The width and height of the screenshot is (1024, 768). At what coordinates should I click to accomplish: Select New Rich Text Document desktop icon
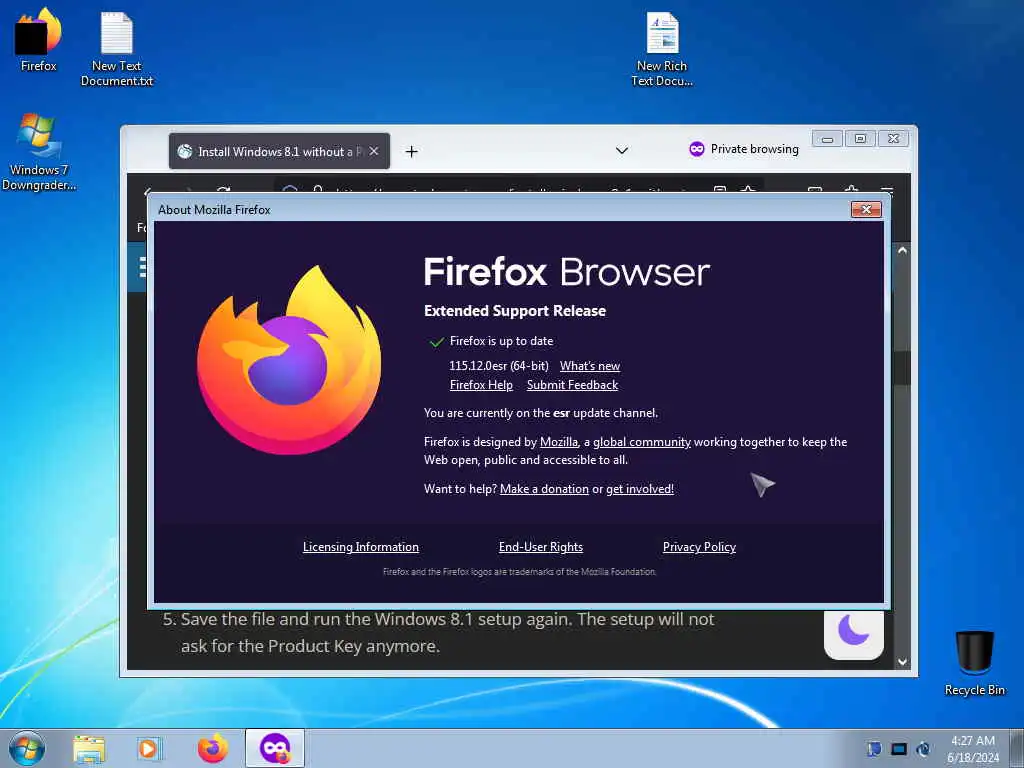(662, 49)
